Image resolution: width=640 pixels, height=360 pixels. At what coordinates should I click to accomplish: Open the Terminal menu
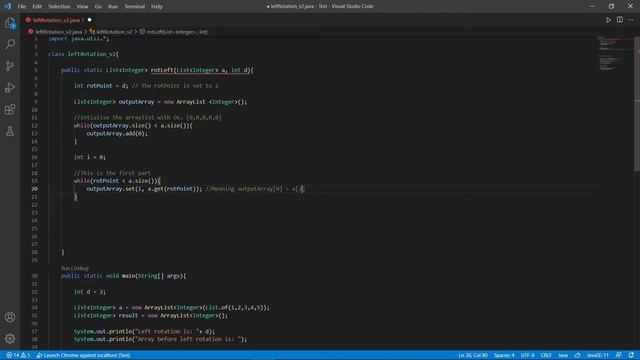(134, 7)
